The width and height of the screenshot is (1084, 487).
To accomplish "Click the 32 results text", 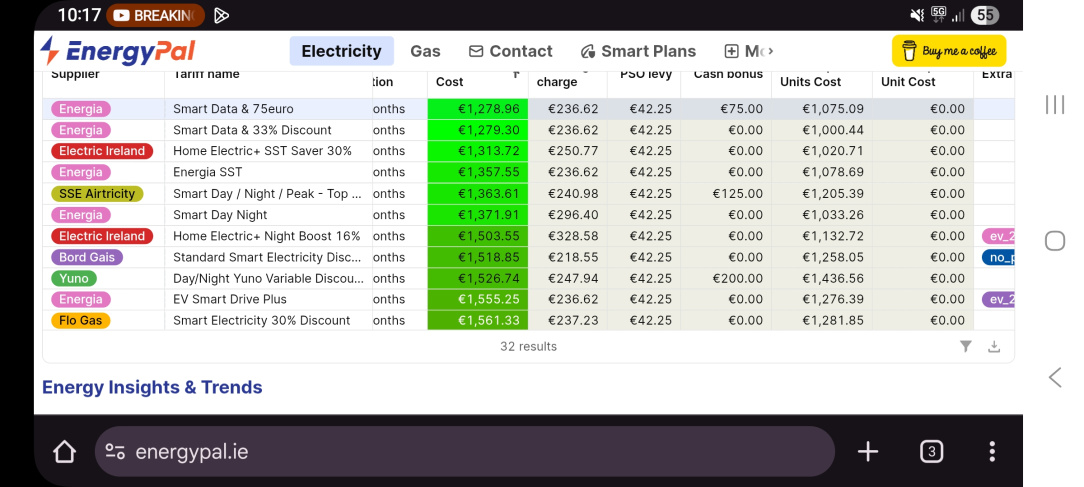I will click(528, 347).
